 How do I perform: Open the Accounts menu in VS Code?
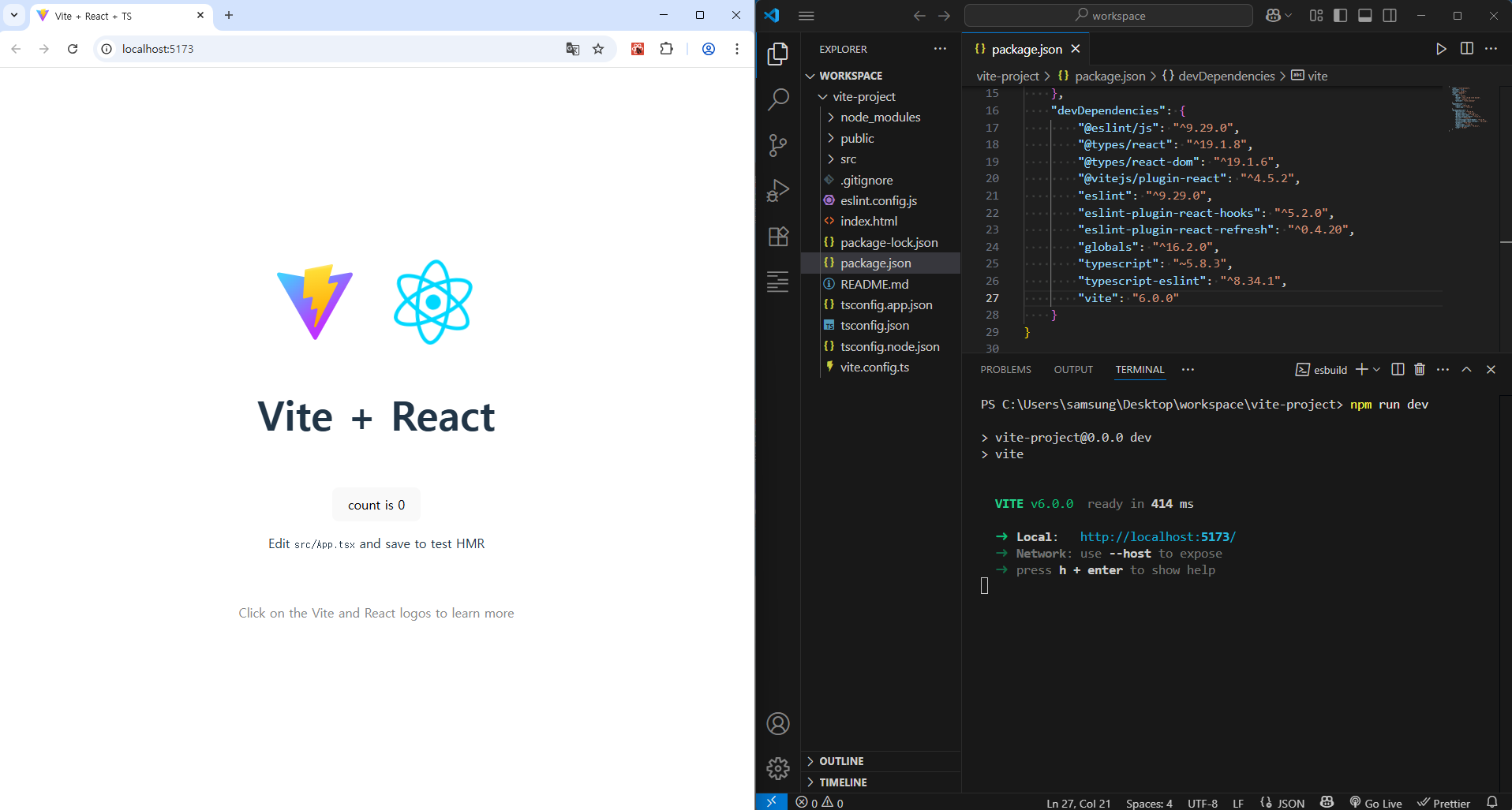click(778, 723)
